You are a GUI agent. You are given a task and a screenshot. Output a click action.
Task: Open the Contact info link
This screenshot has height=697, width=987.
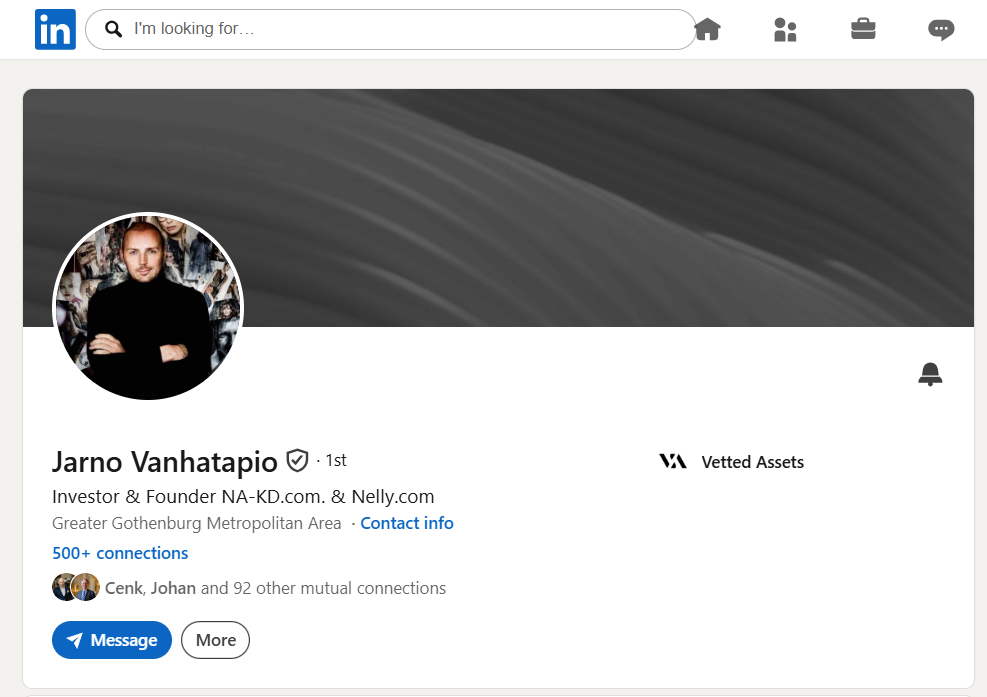click(x=407, y=523)
